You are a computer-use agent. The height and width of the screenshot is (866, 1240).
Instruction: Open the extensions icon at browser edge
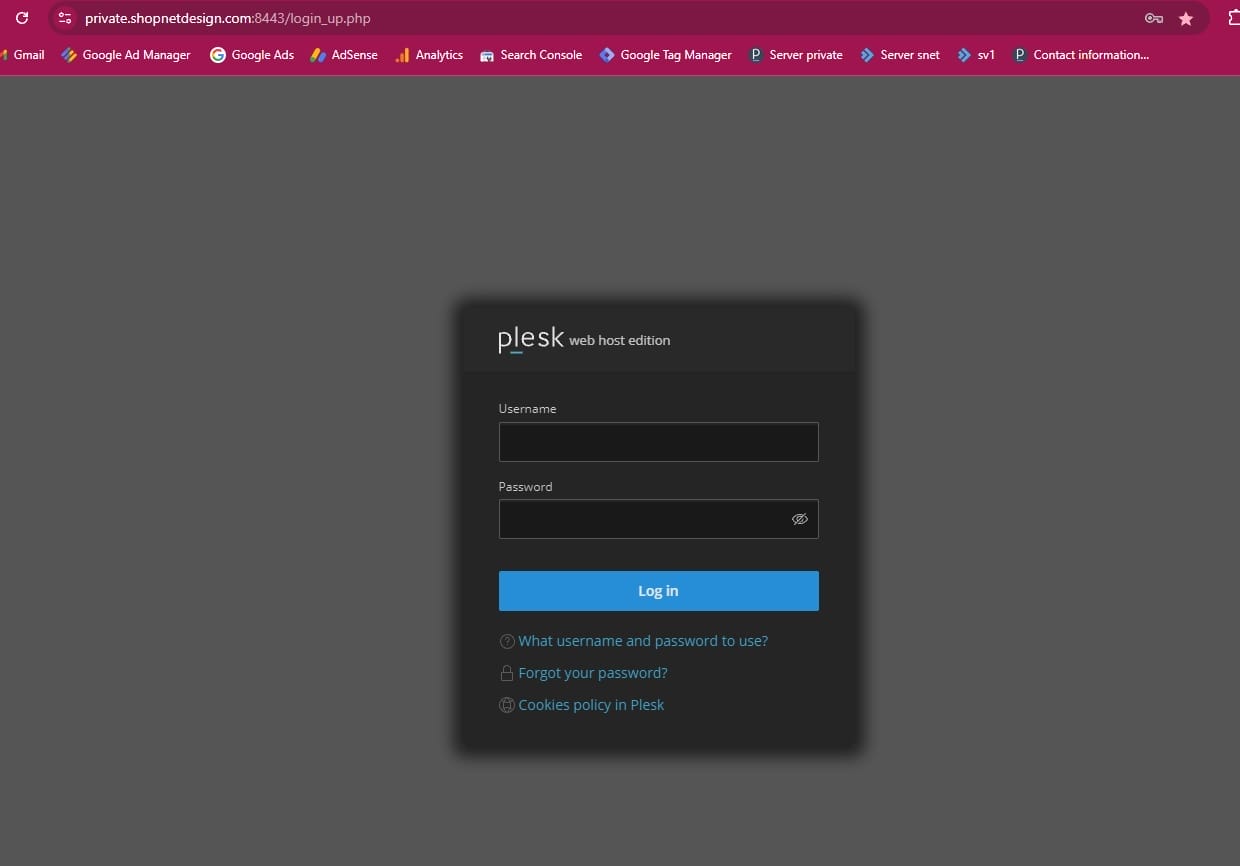tap(1234, 18)
